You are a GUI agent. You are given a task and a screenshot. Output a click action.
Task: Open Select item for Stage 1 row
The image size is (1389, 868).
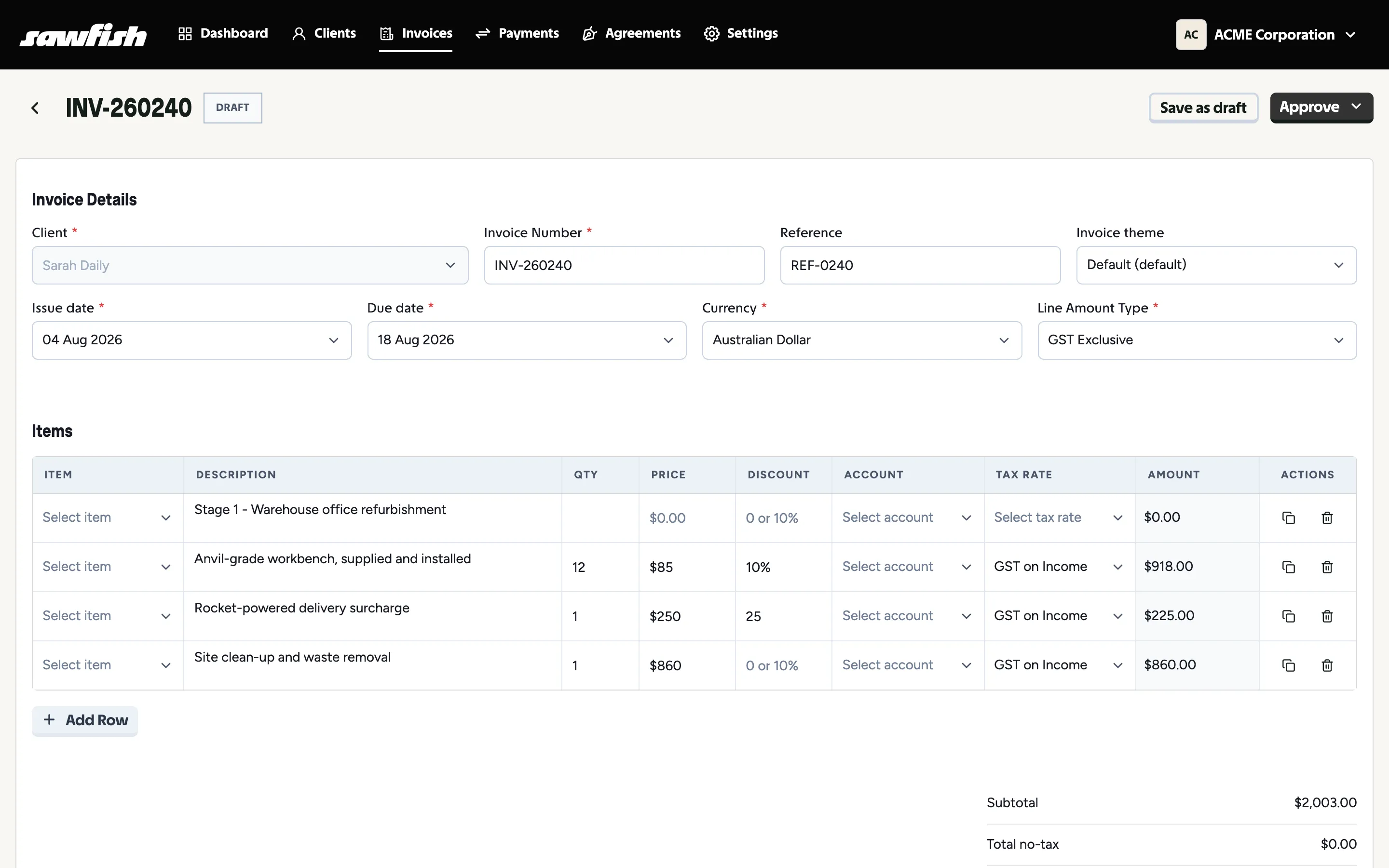pos(108,518)
